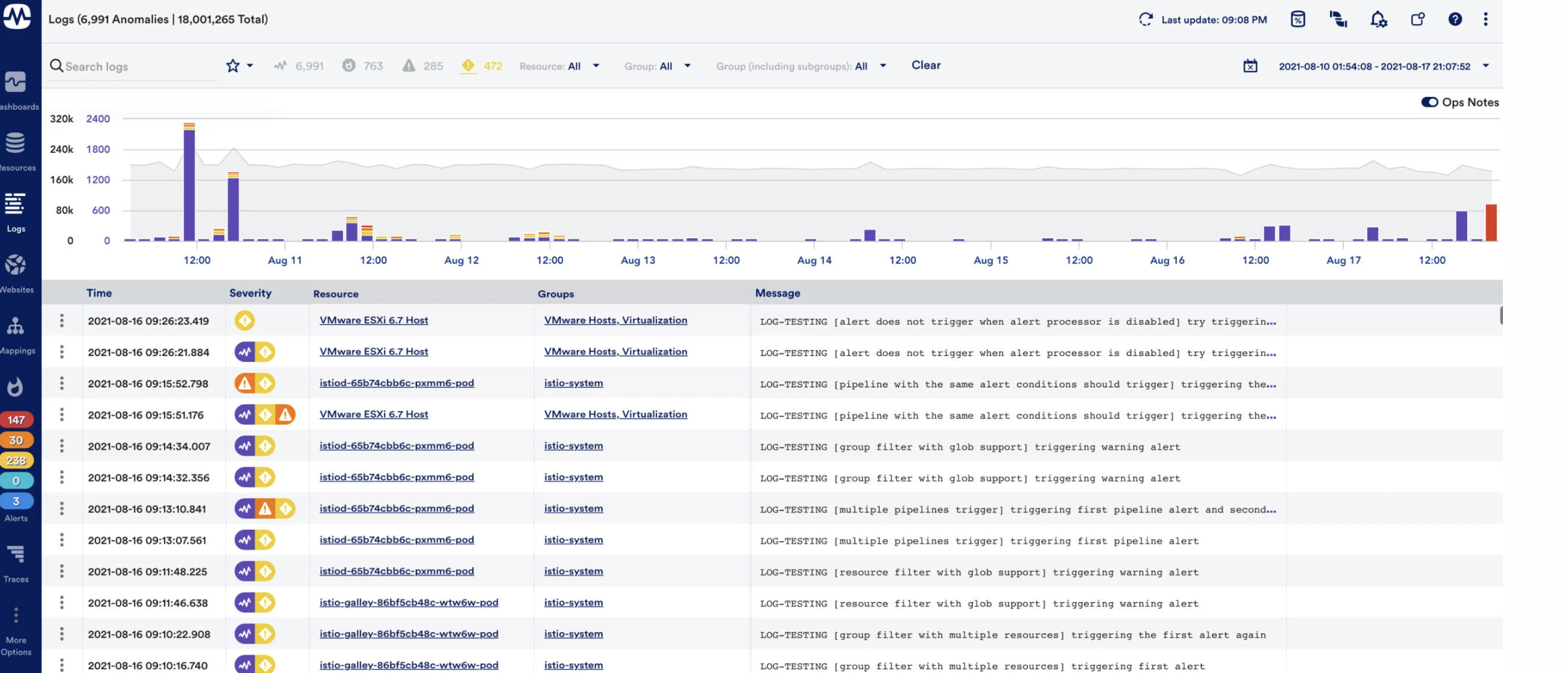Image resolution: width=1568 pixels, height=673 pixels.
Task: Open the Traces view in the sidebar
Action: (x=16, y=555)
